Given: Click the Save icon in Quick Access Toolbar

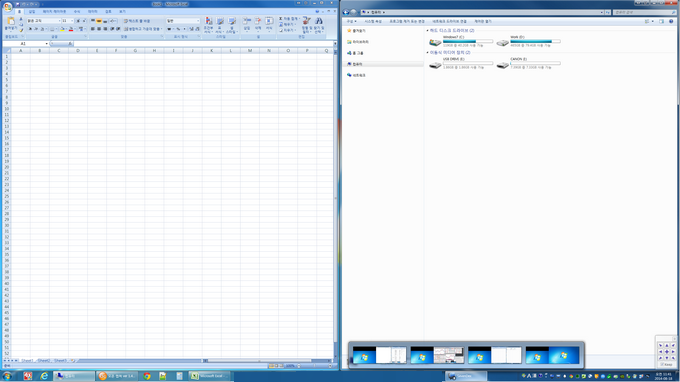Looking at the screenshot, I should click(18, 4).
